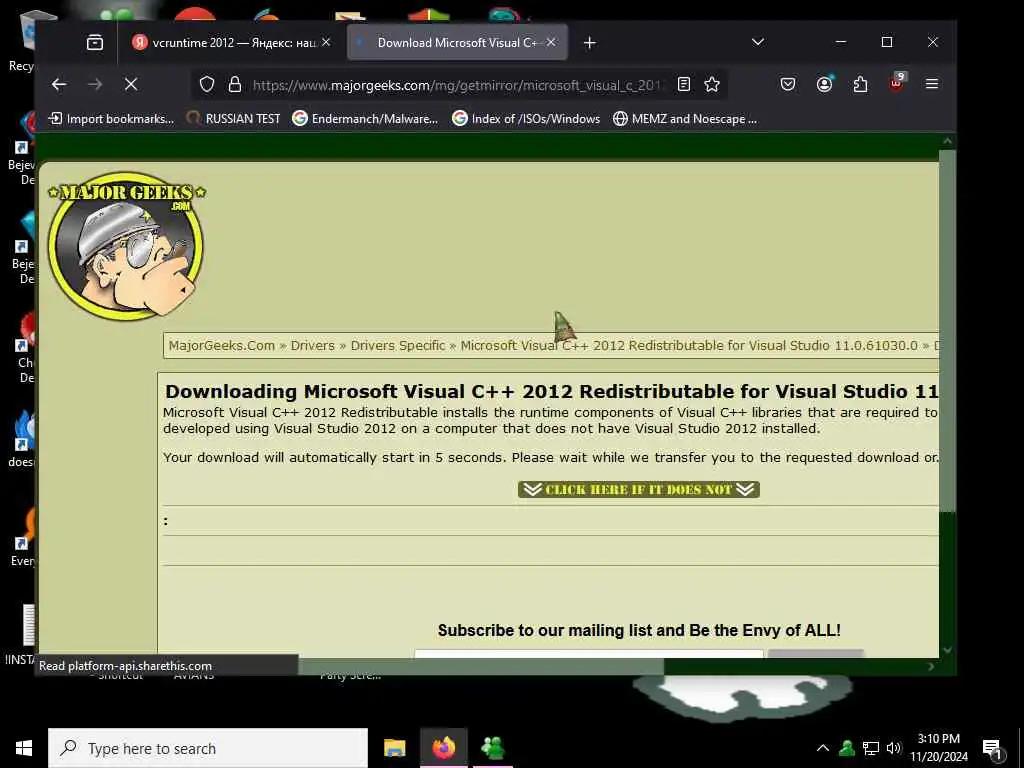
Task: Open Import bookmarks bookmark
Action: tap(112, 119)
